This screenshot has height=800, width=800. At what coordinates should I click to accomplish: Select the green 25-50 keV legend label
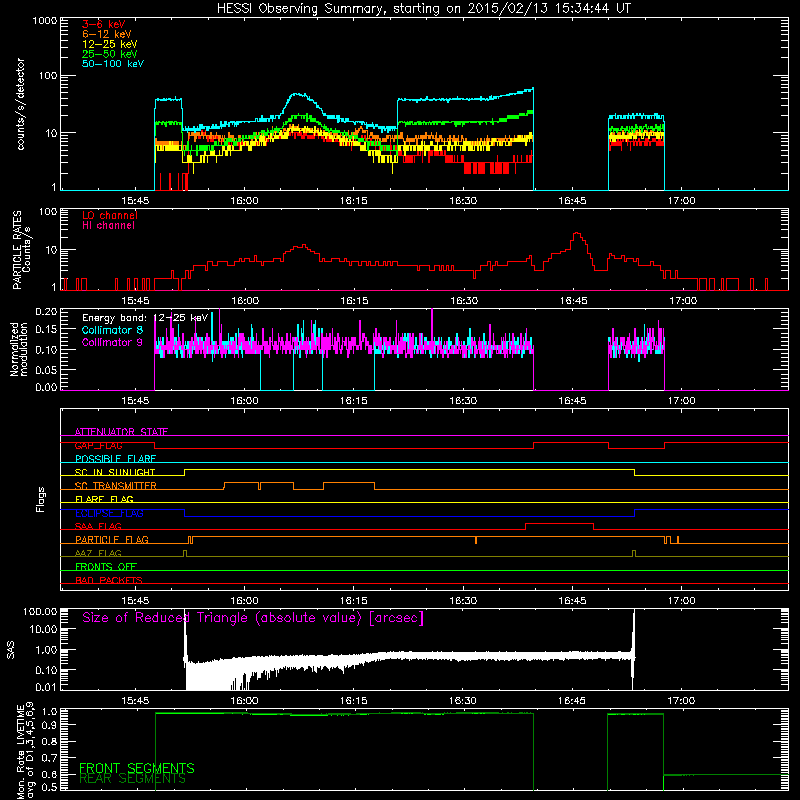[110, 54]
